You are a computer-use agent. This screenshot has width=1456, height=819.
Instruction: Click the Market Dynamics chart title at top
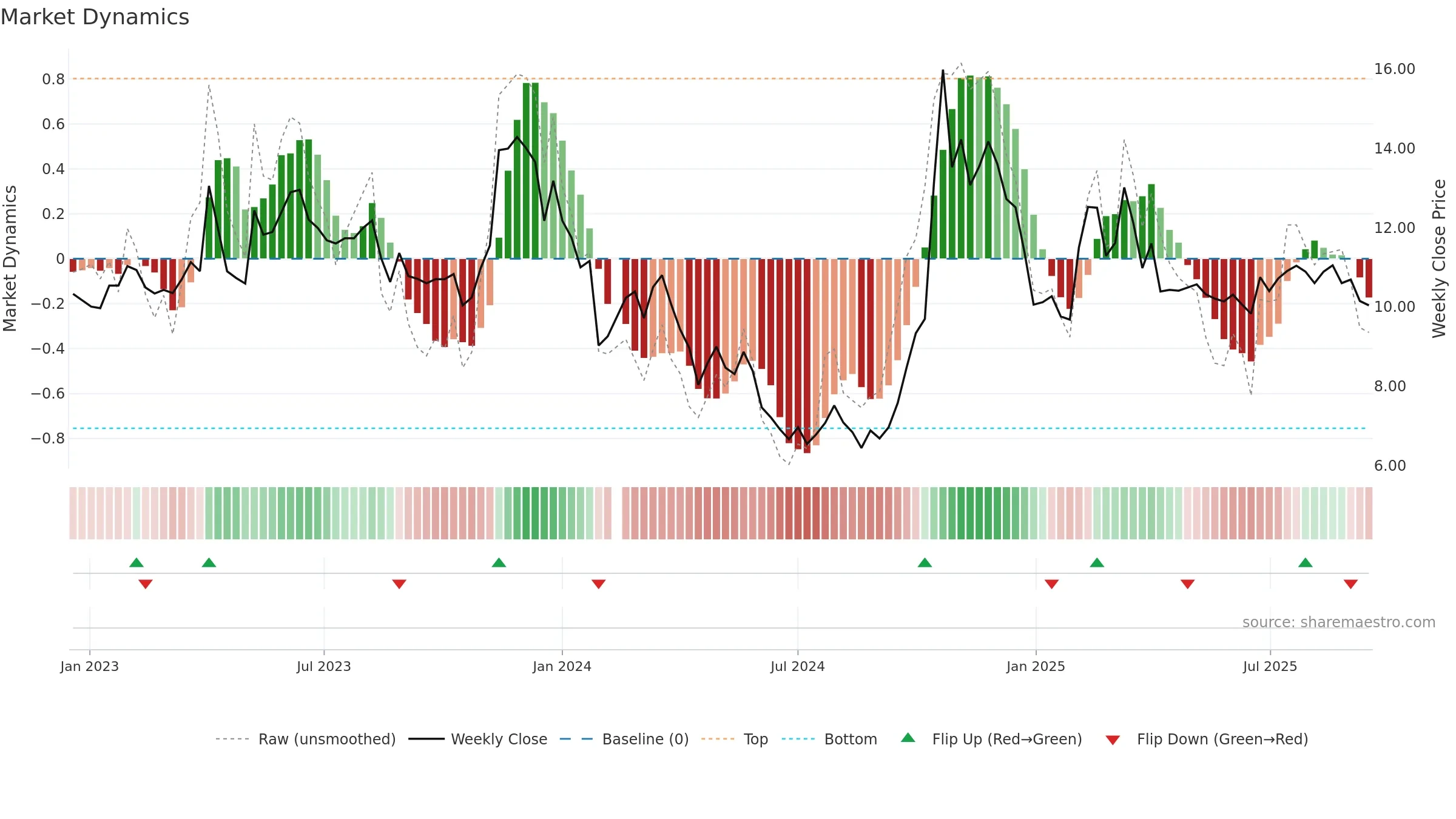click(95, 17)
